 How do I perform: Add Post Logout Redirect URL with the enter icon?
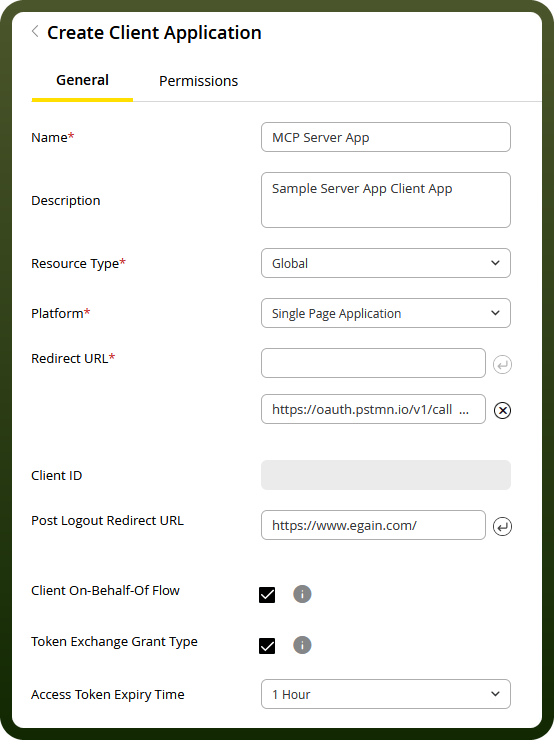[502, 526]
